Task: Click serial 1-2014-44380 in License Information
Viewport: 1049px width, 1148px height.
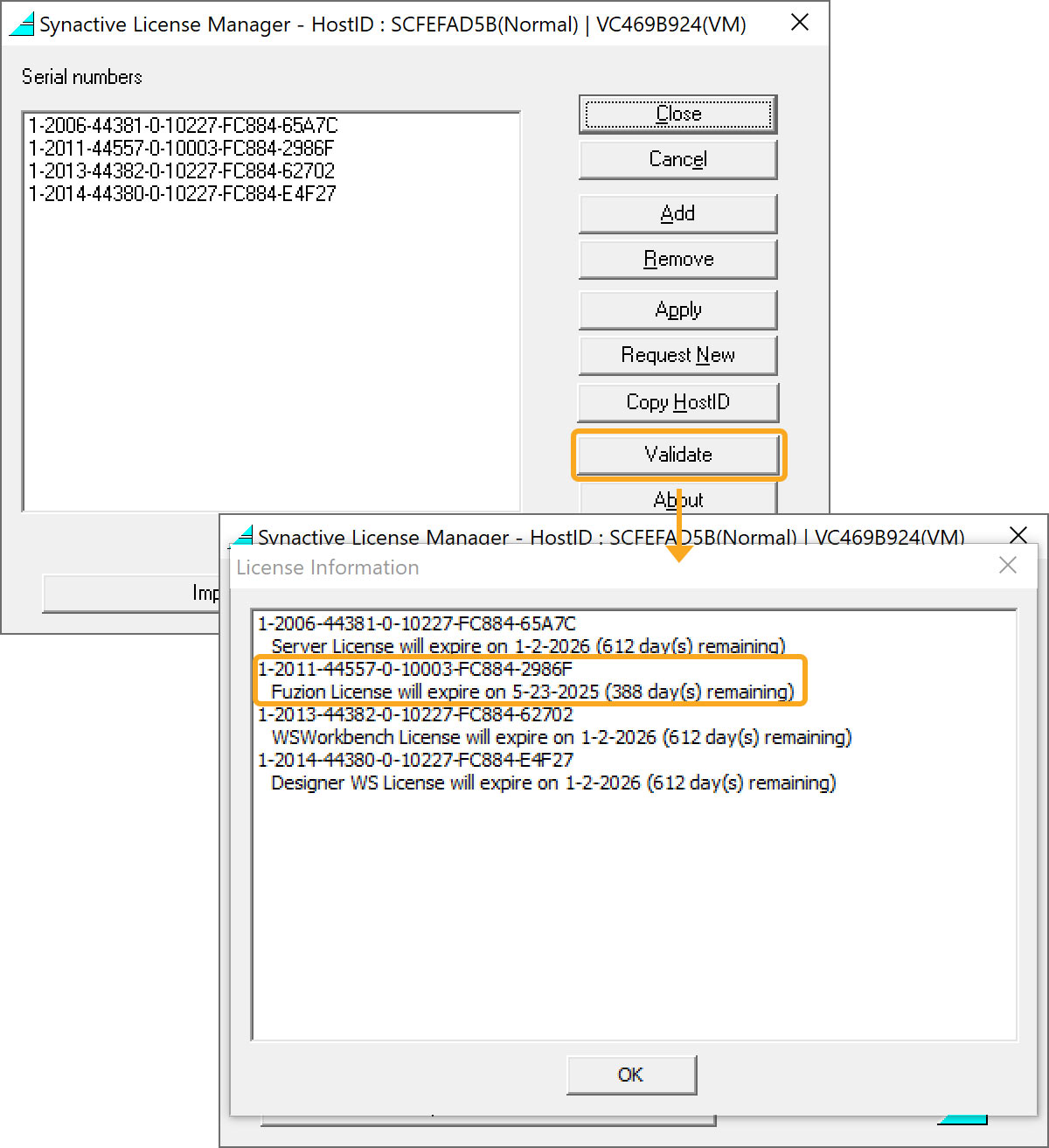Action: click(x=415, y=760)
